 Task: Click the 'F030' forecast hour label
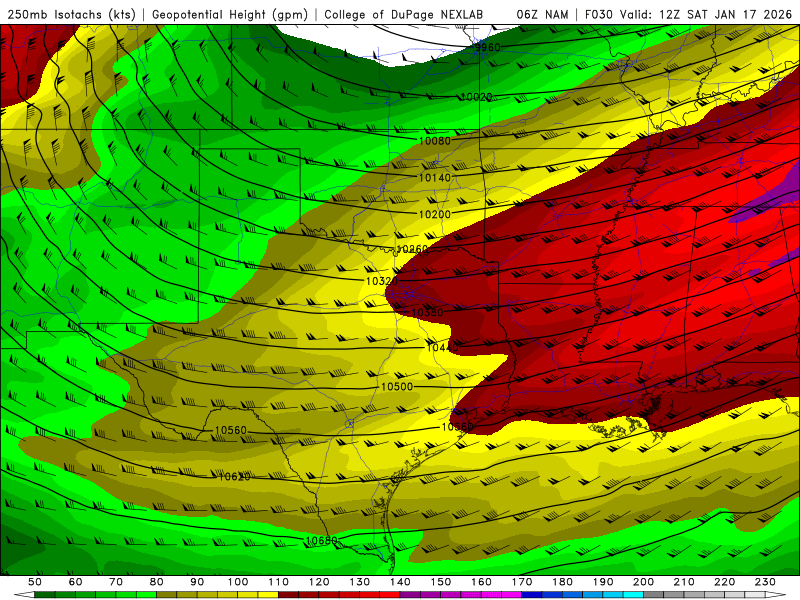[599, 15]
